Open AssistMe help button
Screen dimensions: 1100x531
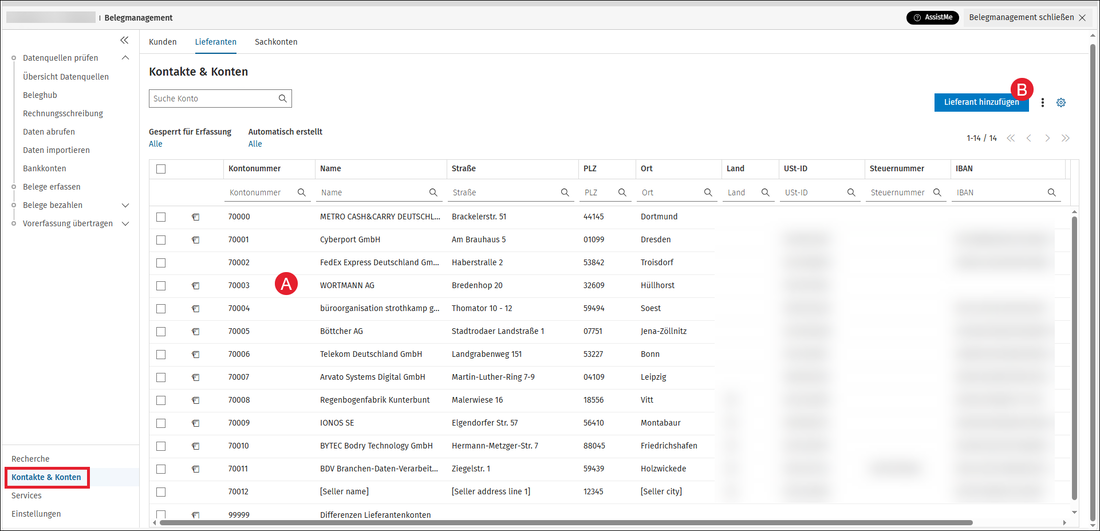click(x=932, y=18)
